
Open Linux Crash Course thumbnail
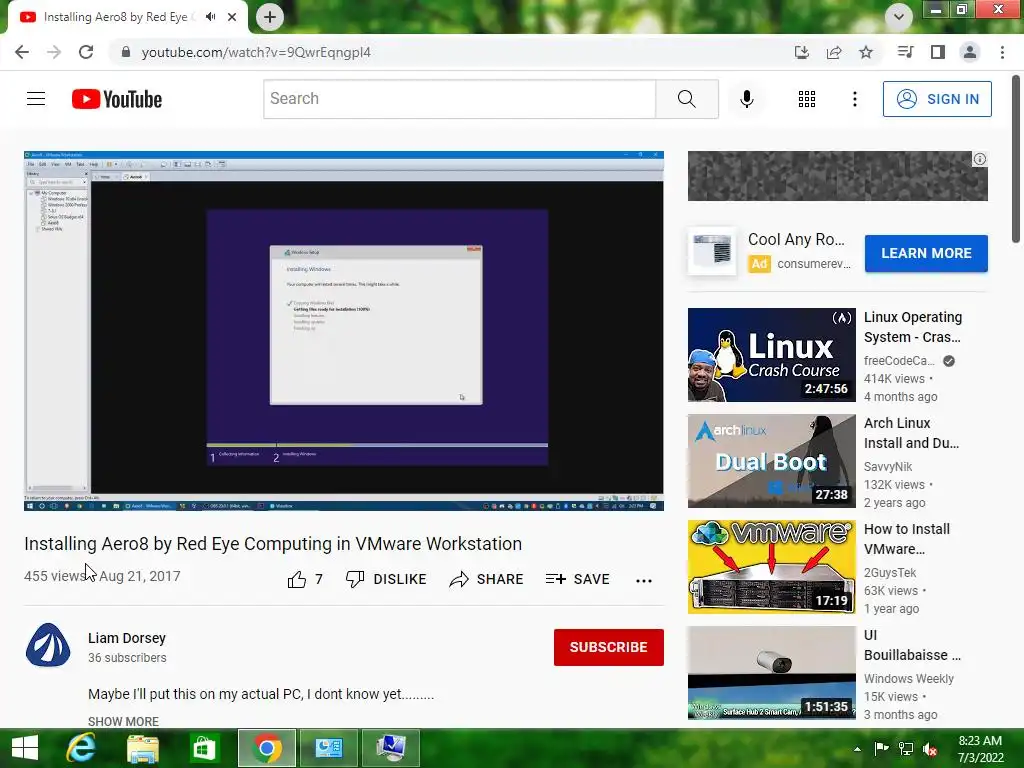pyautogui.click(x=771, y=355)
